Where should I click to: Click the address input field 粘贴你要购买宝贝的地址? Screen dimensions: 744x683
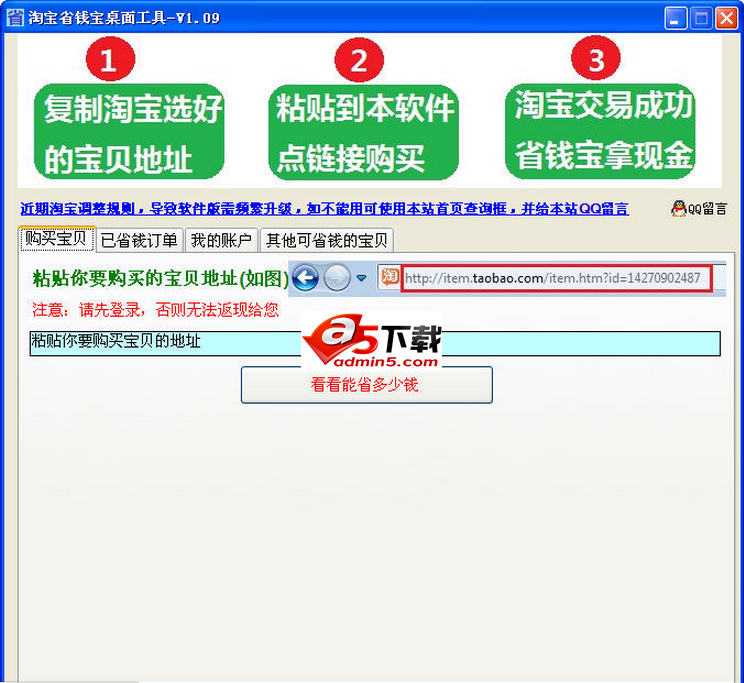coord(375,343)
